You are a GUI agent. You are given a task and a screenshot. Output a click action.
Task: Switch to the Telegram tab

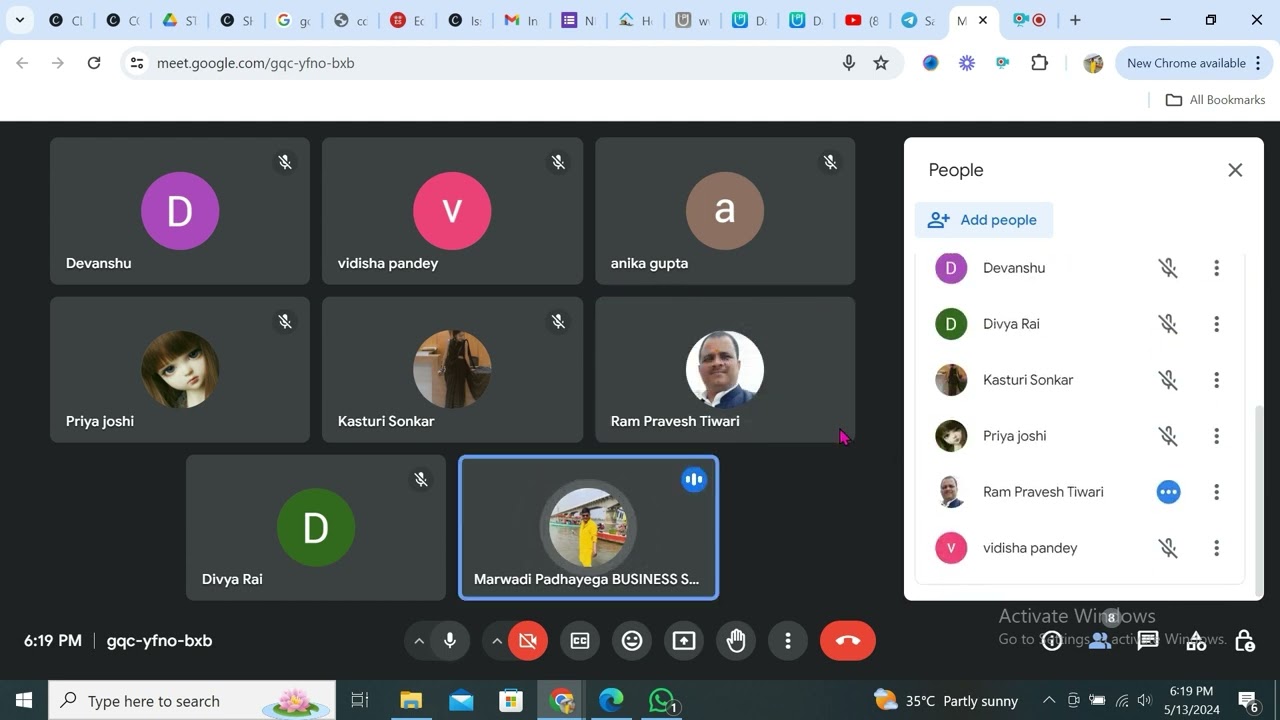click(917, 20)
